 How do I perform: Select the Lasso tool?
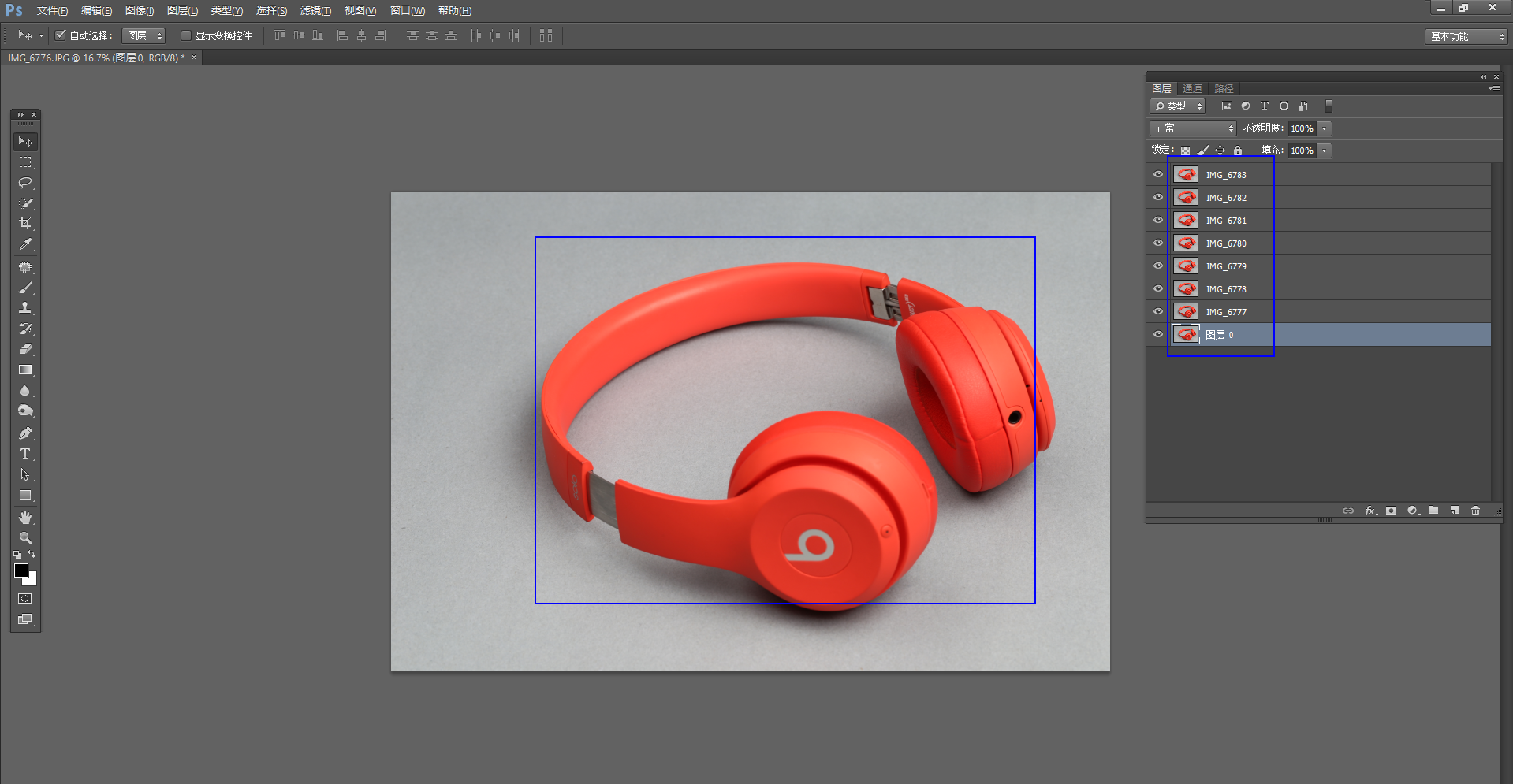pyautogui.click(x=25, y=183)
